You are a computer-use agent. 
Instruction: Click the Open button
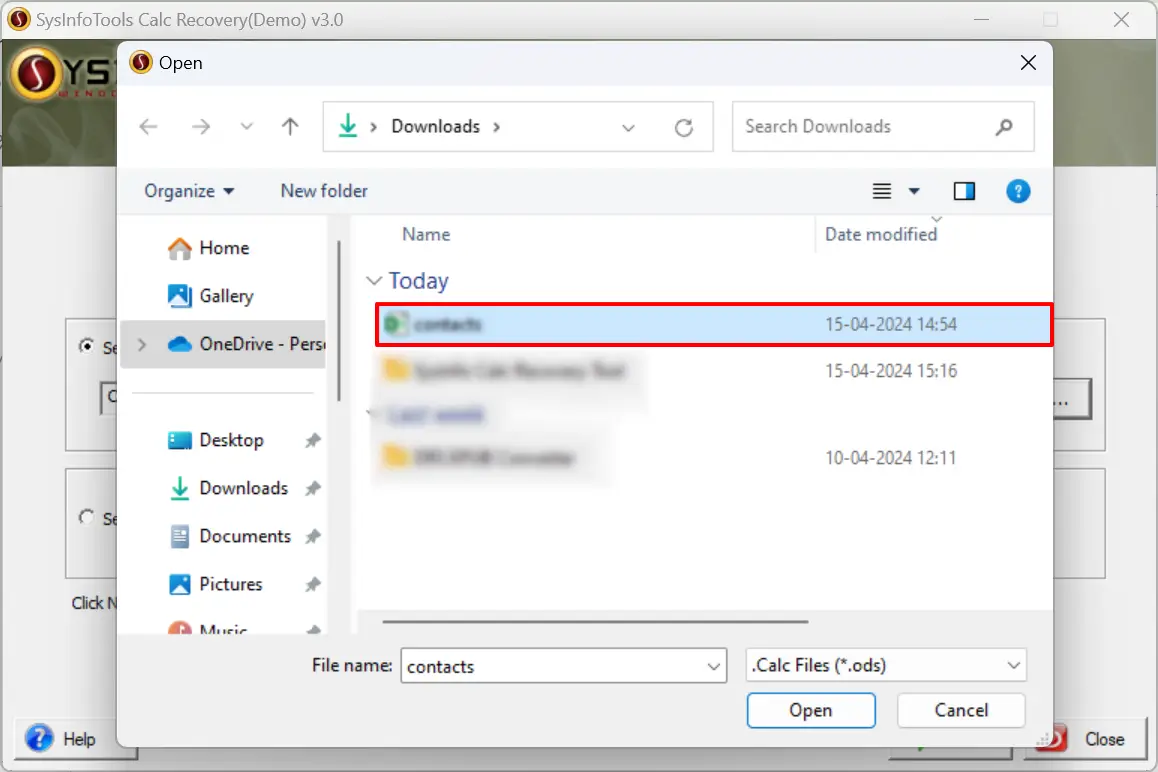[811, 710]
